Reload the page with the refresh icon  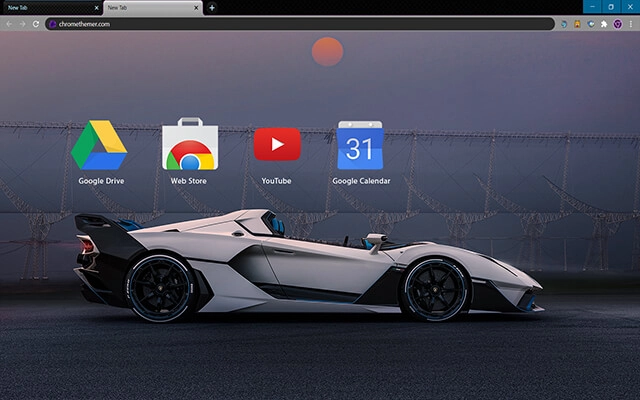coord(36,24)
